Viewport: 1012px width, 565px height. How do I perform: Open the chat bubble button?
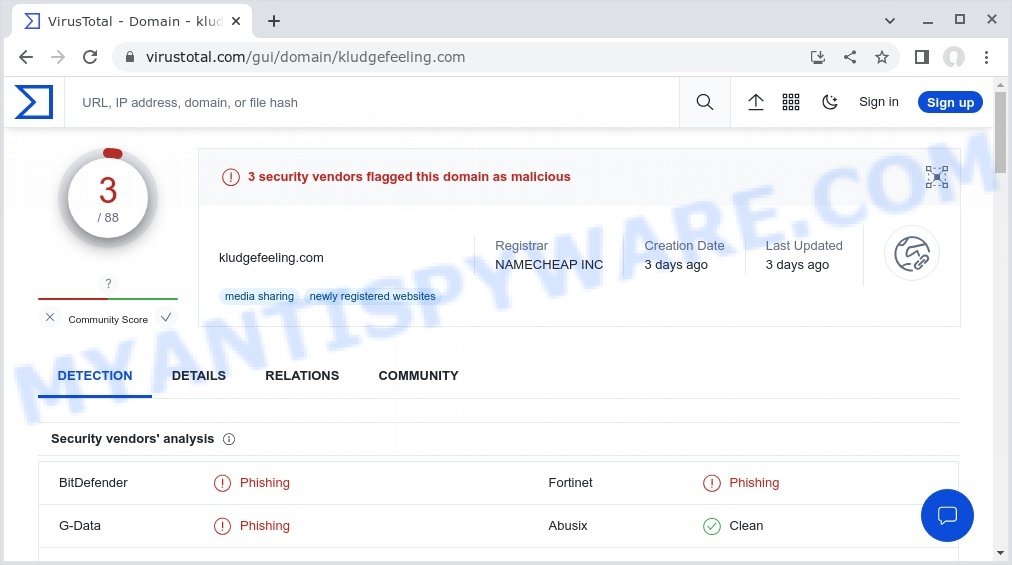tap(947, 515)
